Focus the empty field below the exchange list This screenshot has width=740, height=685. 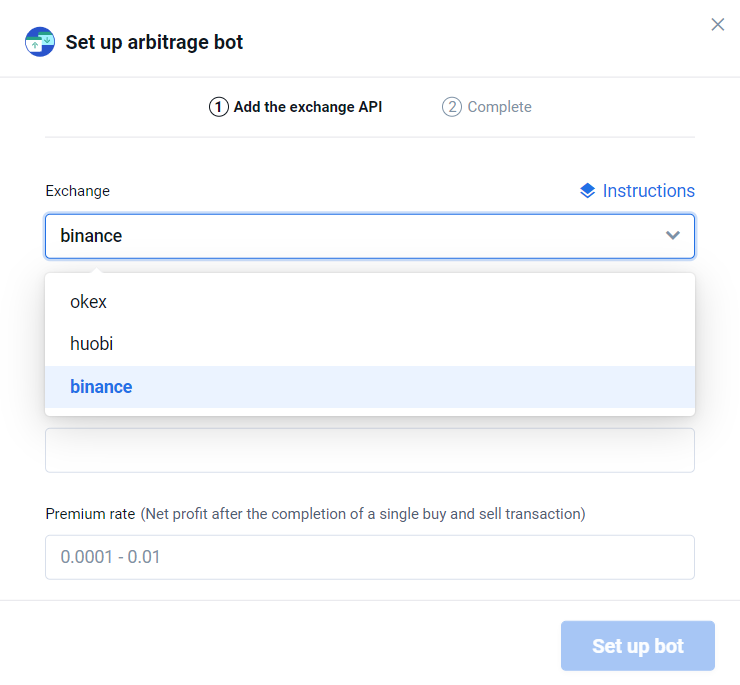[x=370, y=450]
